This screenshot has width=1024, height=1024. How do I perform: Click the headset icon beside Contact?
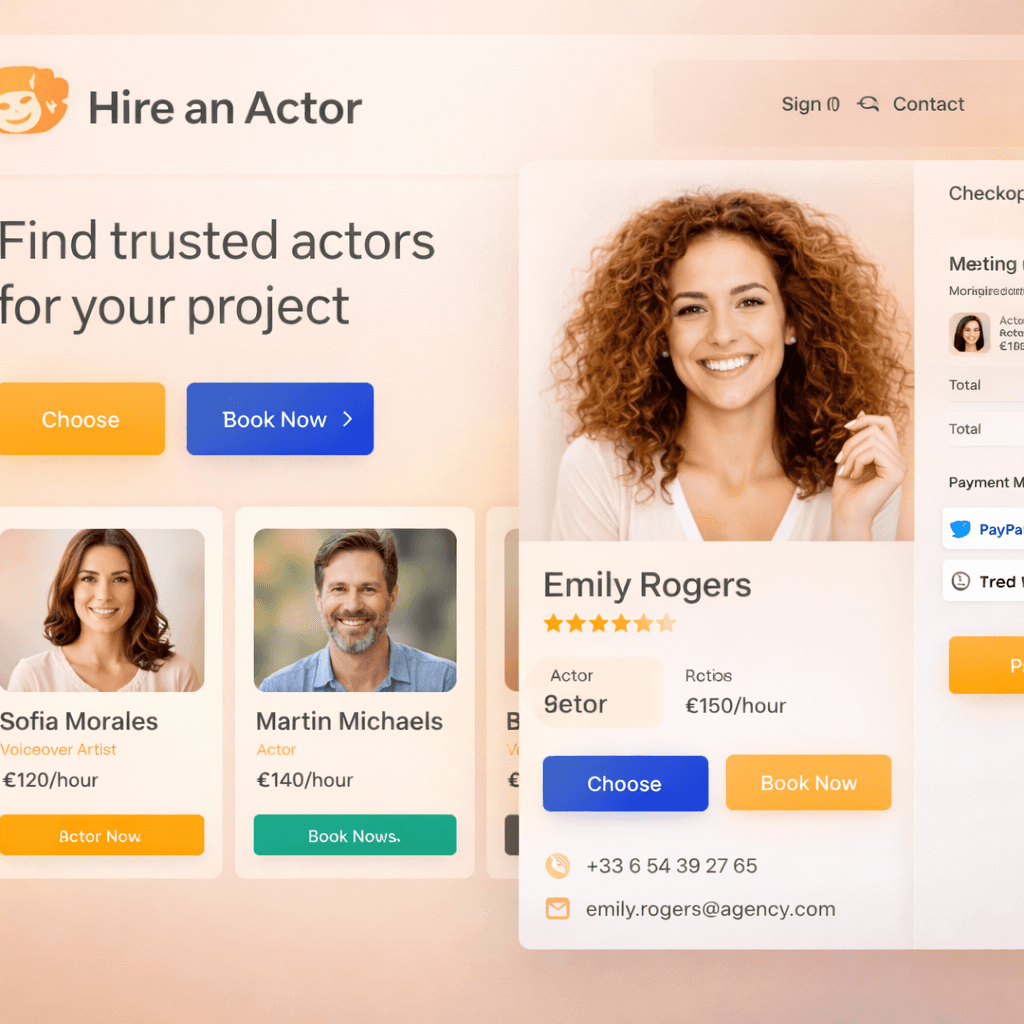click(x=868, y=104)
